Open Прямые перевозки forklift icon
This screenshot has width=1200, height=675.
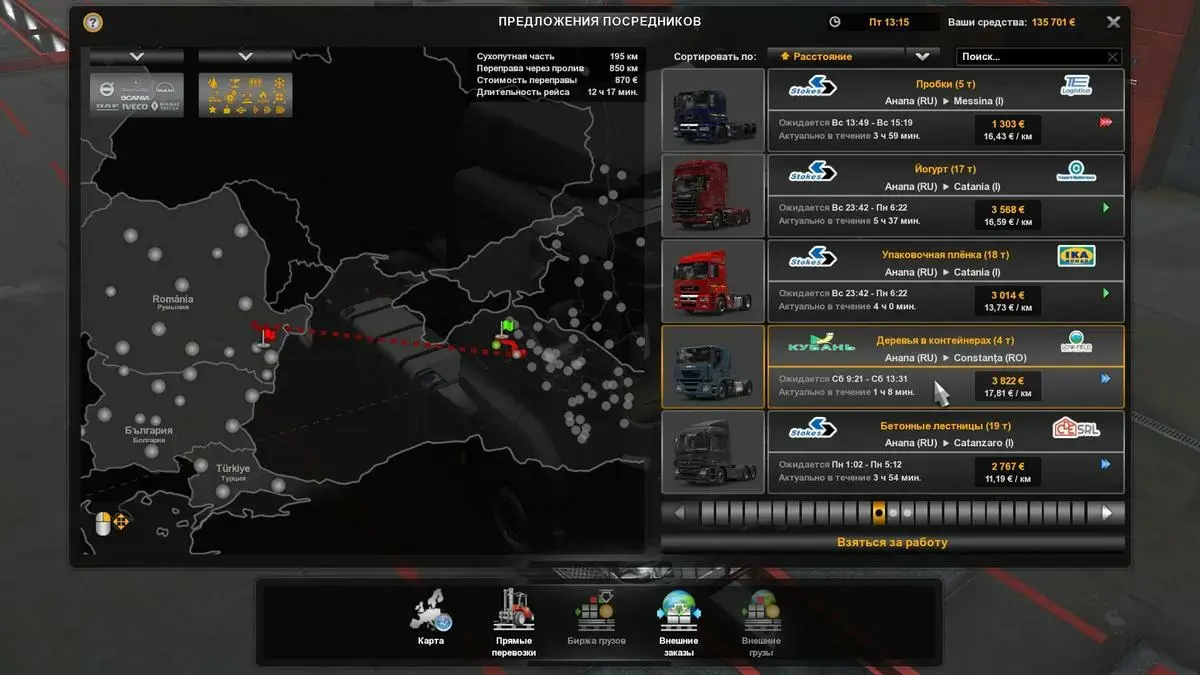tap(513, 611)
